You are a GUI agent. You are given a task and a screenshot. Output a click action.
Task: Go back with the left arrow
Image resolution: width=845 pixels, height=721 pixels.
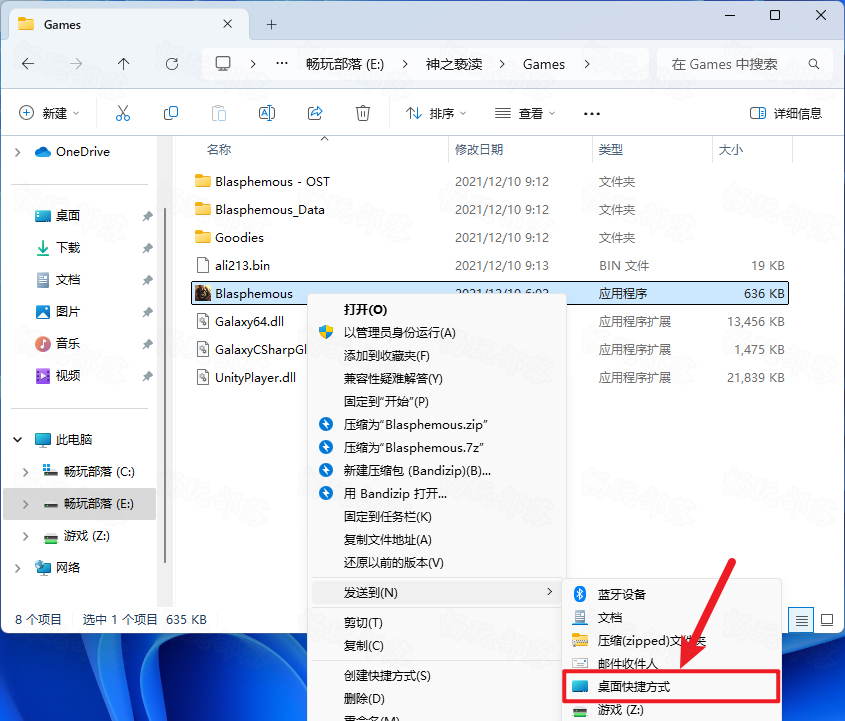click(28, 64)
